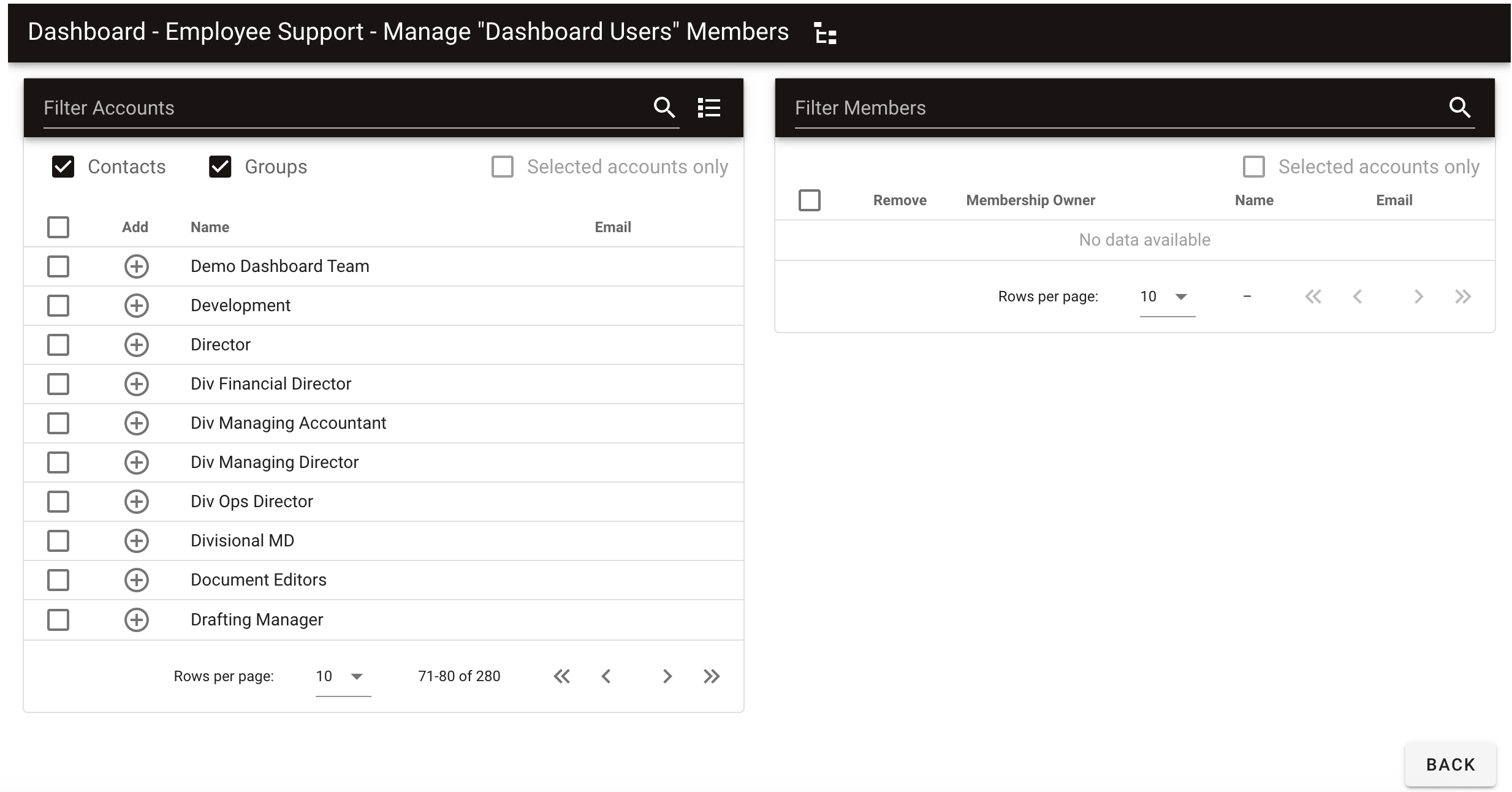The image size is (1512, 792).
Task: Add Drafting Manager using the plus icon
Action: 136,619
